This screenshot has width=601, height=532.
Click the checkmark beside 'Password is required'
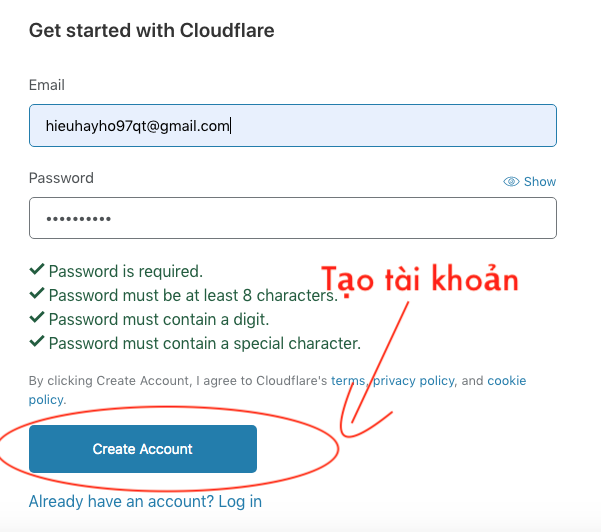(x=37, y=270)
